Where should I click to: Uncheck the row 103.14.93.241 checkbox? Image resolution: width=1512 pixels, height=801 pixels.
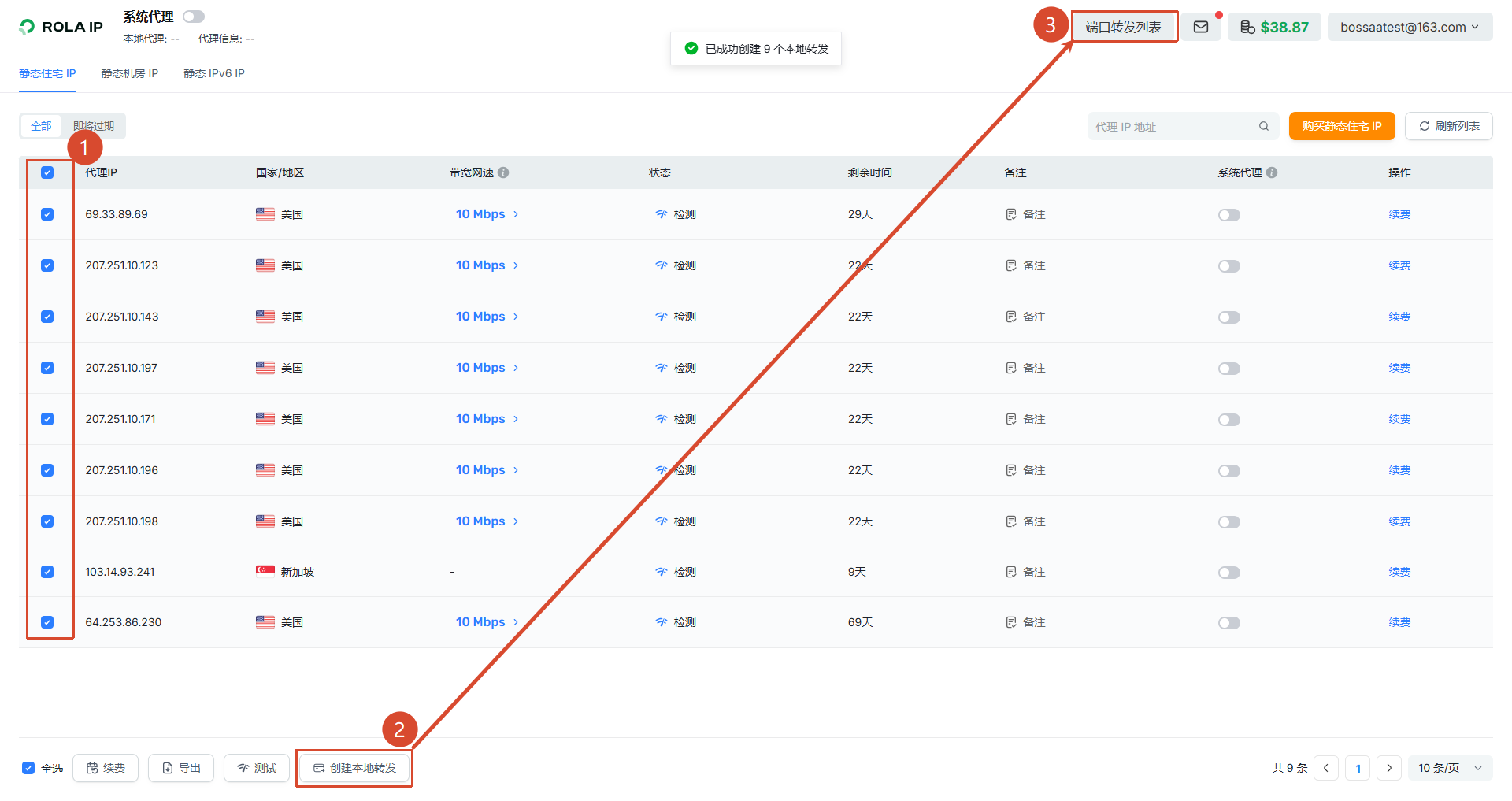tap(47, 572)
